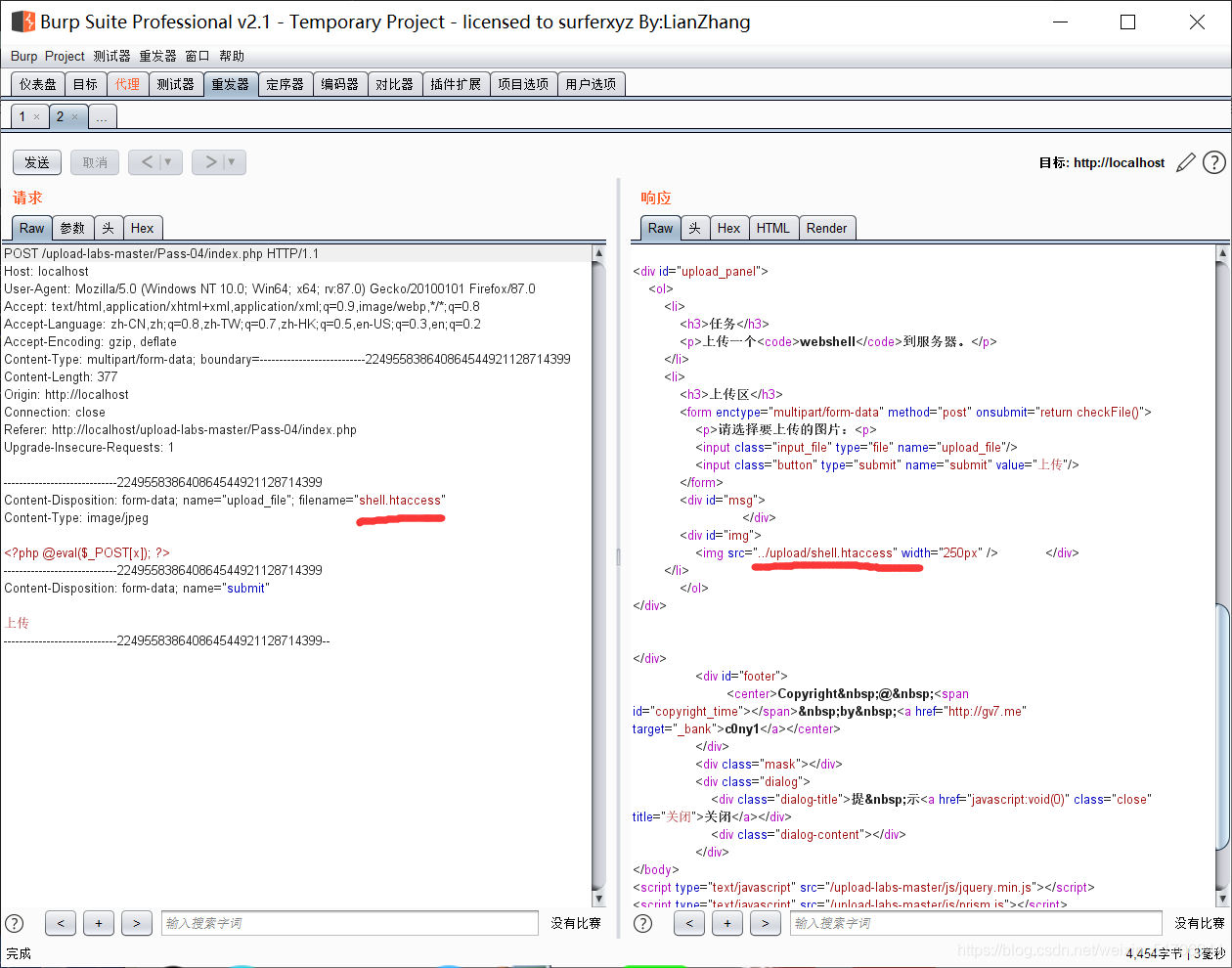Switch to the 定序器 tab

tap(286, 84)
